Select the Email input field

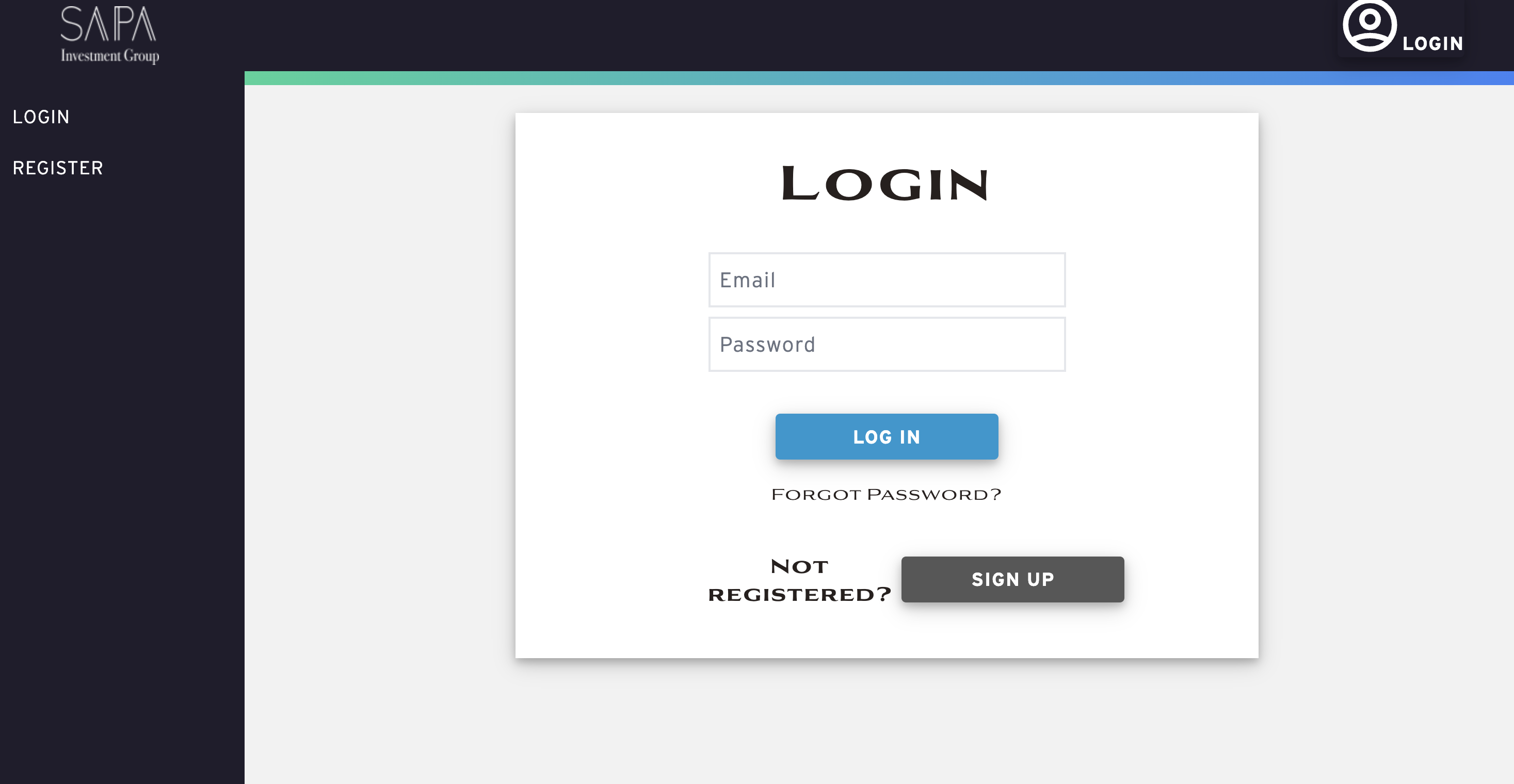pyautogui.click(x=886, y=279)
